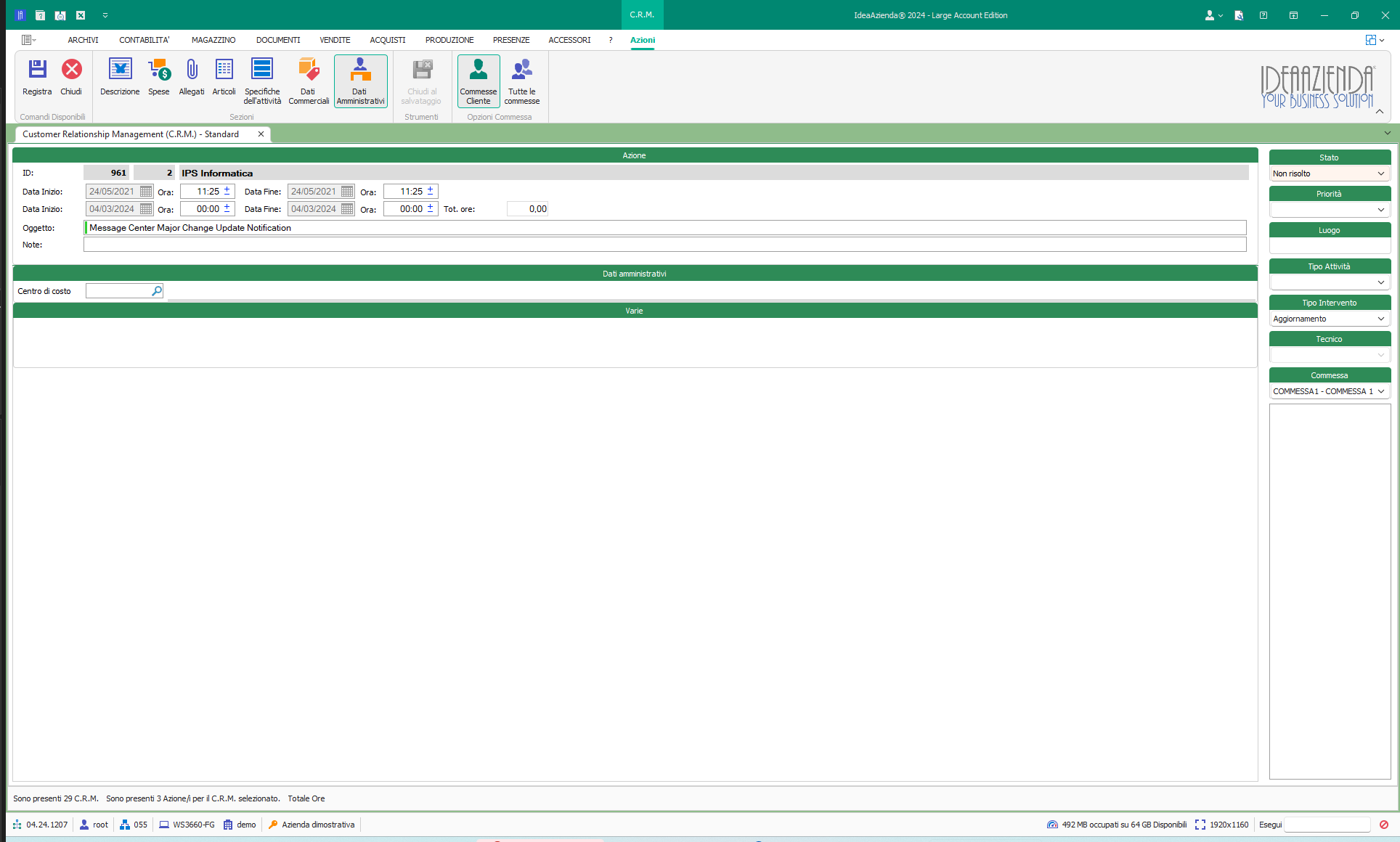Click stepper on first Ora 11:25 start
Image resolution: width=1400 pixels, height=842 pixels.
pyautogui.click(x=227, y=191)
